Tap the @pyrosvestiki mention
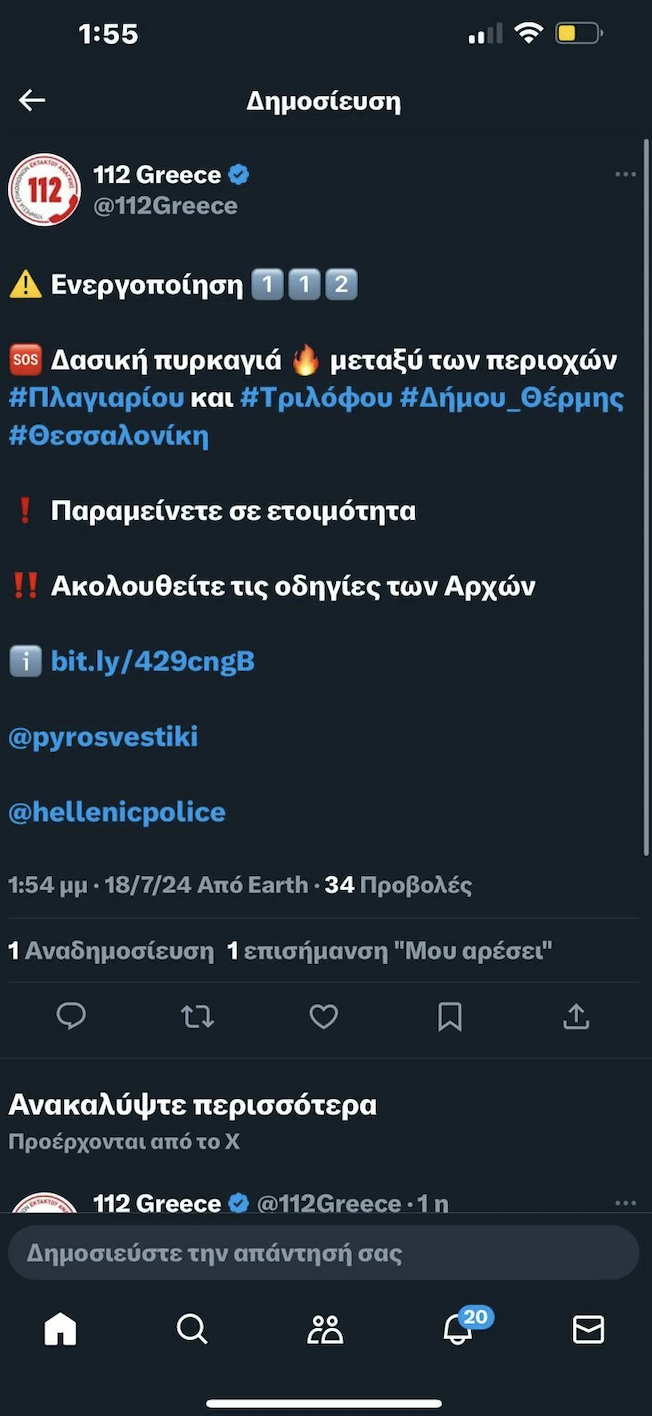This screenshot has width=652, height=1416. 103,737
